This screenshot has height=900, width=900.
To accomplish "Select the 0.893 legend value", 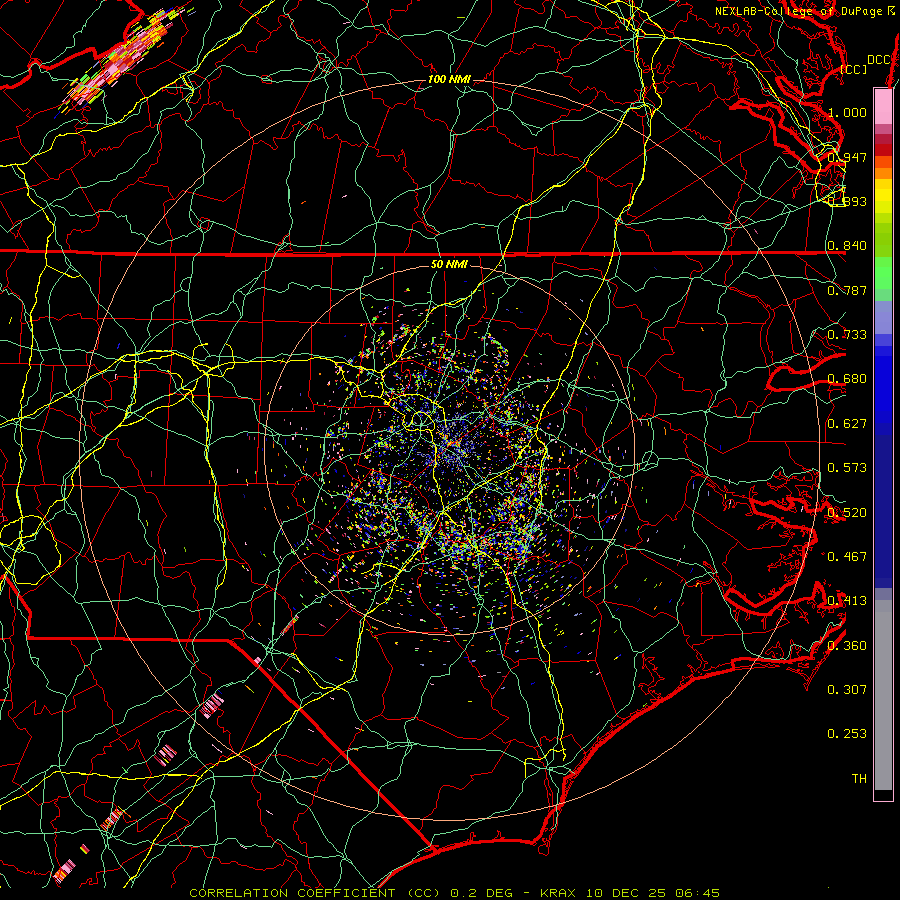I will 847,201.
